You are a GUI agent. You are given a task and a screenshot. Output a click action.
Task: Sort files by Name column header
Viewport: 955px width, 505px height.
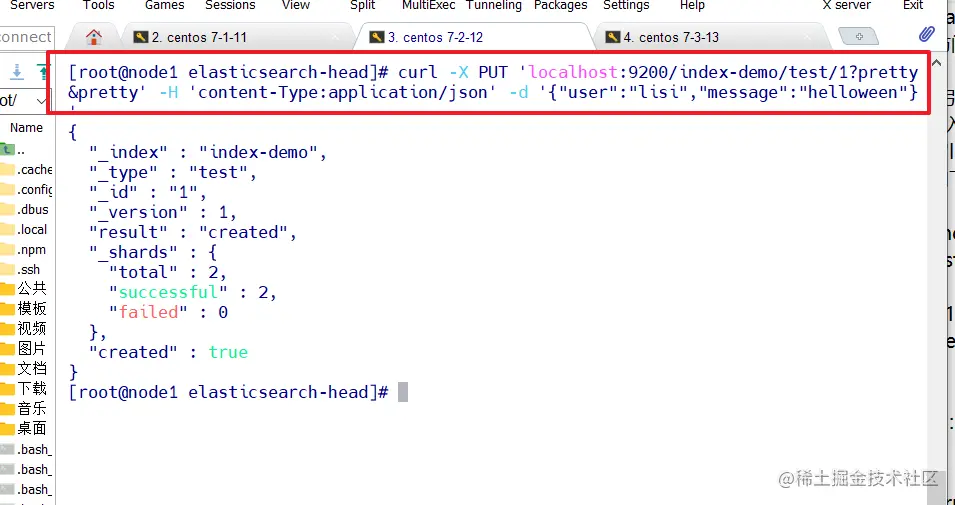tap(26, 128)
